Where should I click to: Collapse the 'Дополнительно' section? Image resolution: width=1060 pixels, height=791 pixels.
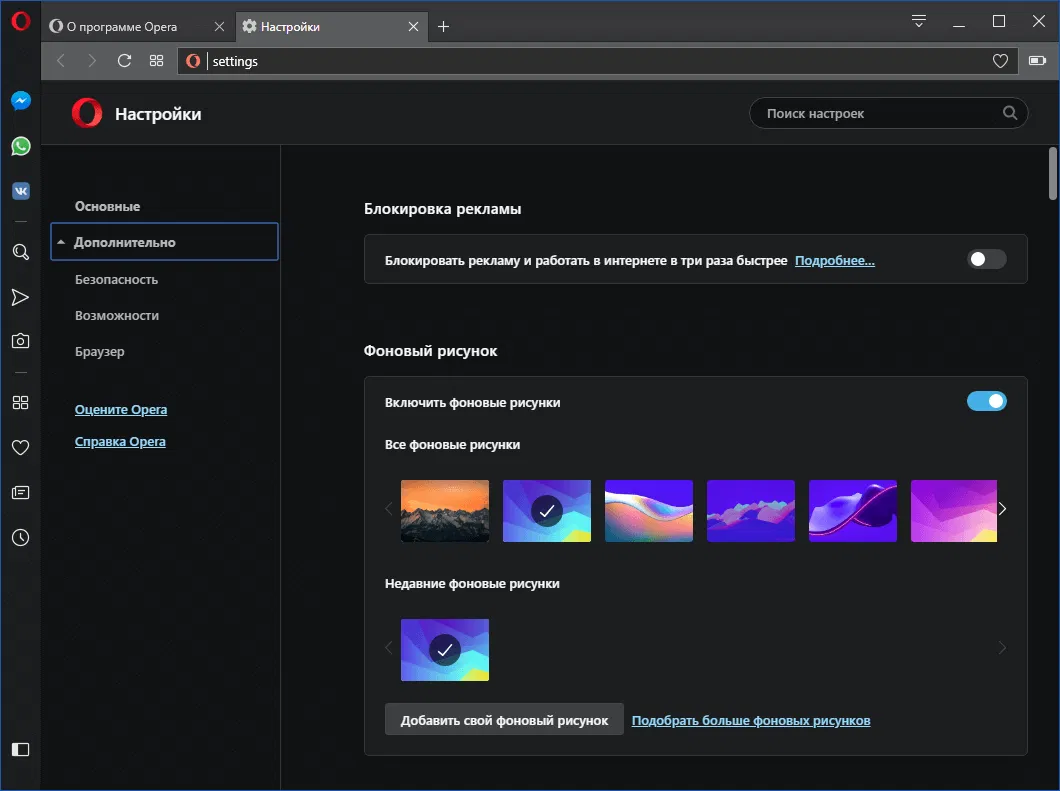[164, 242]
